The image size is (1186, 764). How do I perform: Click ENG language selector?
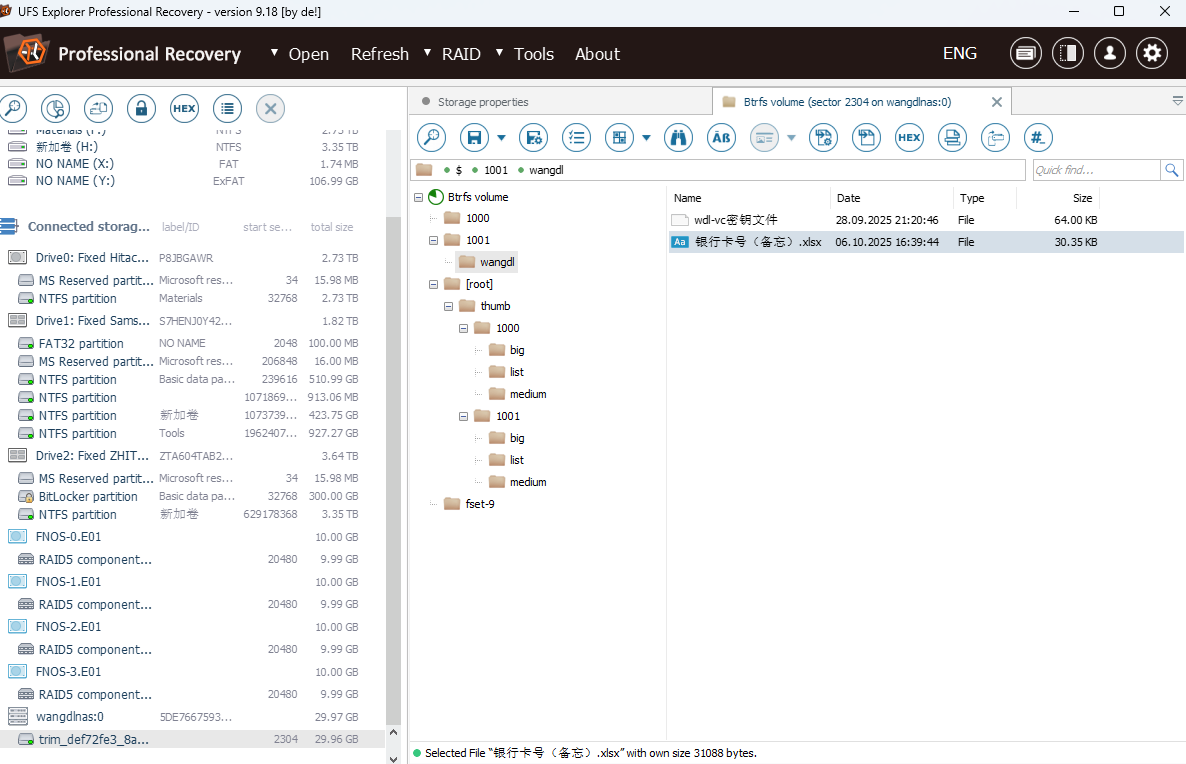(x=959, y=54)
